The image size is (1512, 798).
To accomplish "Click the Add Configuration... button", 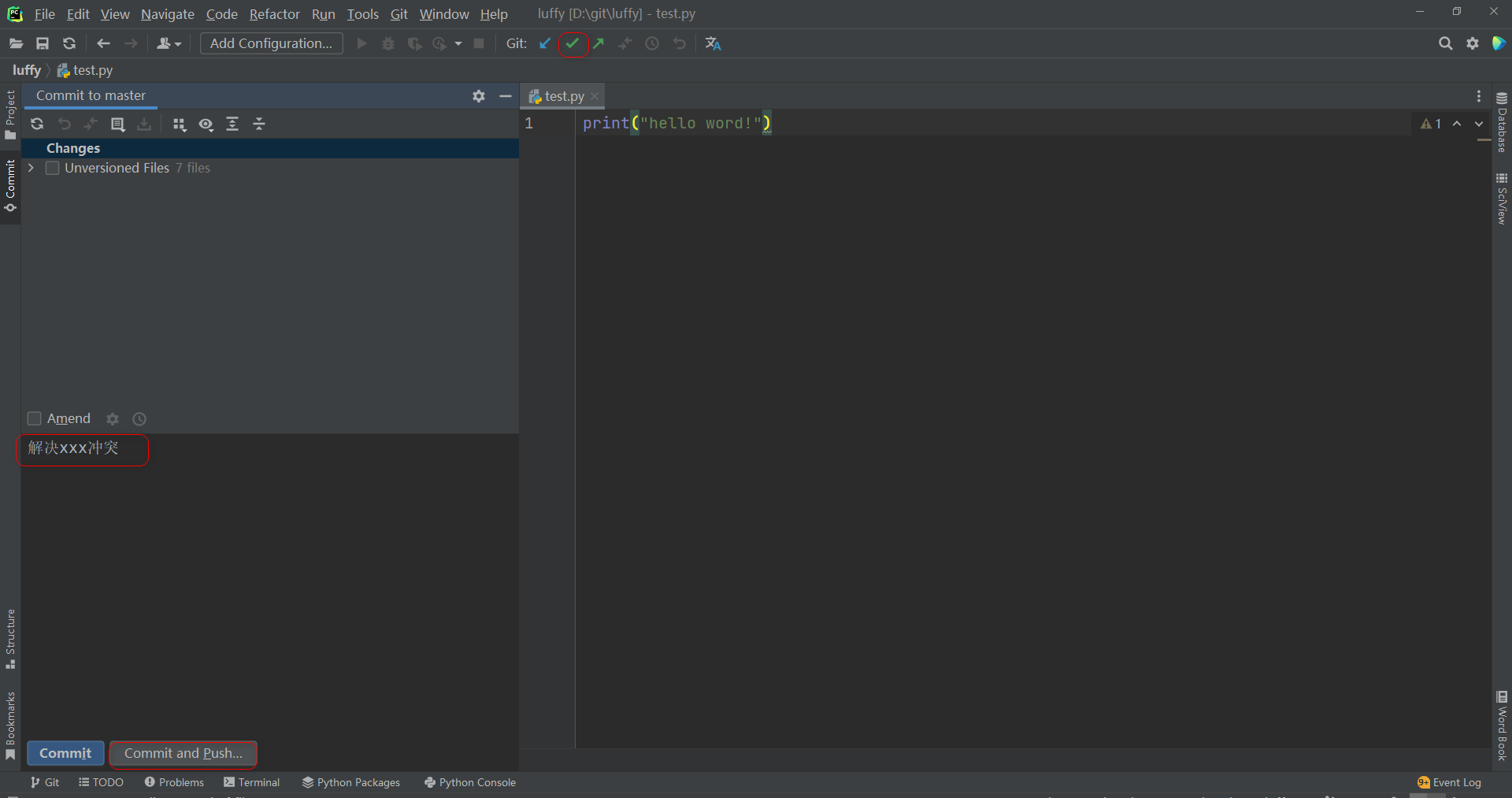I will (x=272, y=43).
